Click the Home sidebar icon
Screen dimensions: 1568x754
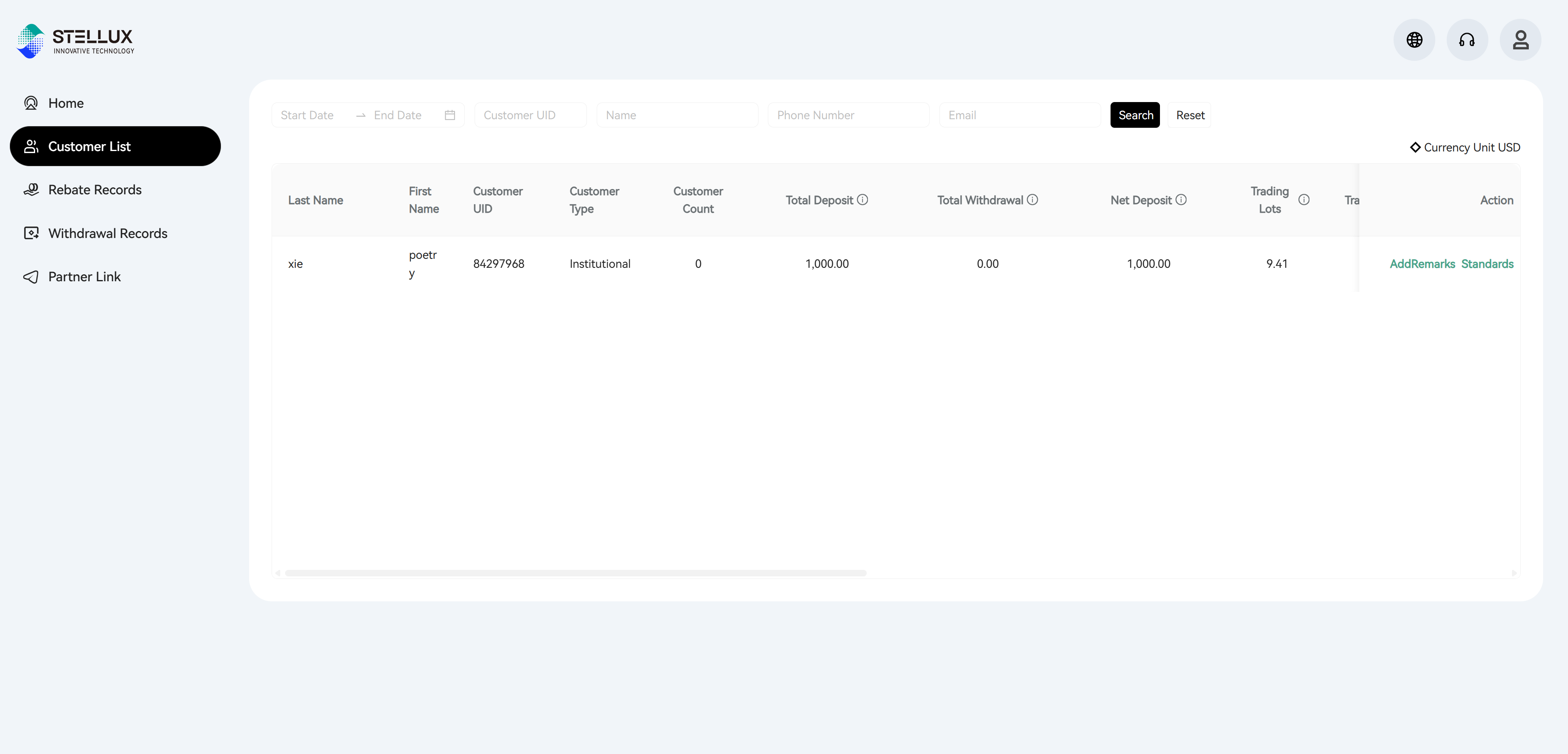click(31, 103)
